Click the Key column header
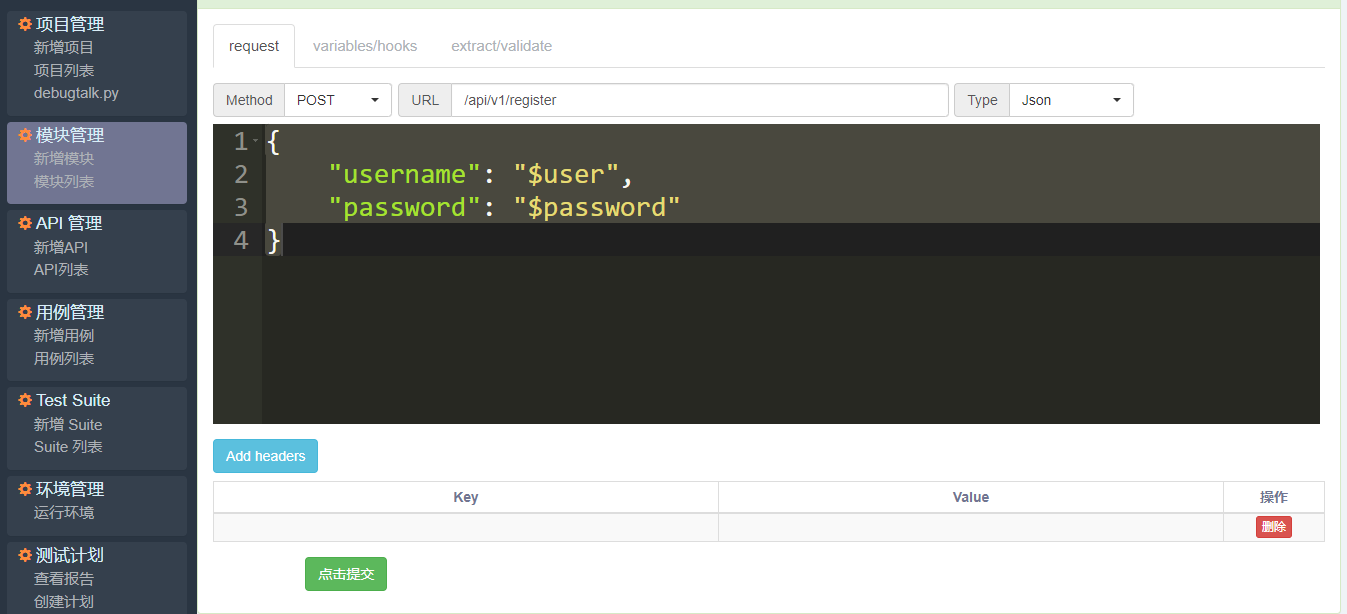 (x=466, y=497)
